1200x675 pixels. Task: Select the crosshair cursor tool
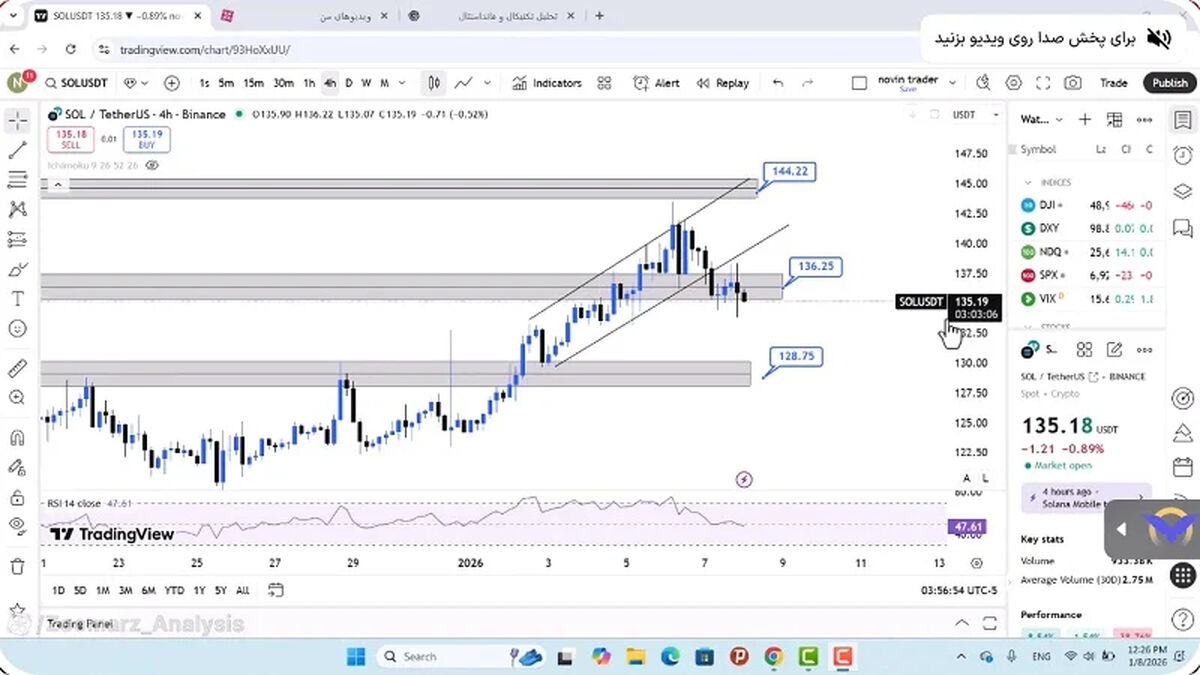click(x=17, y=121)
